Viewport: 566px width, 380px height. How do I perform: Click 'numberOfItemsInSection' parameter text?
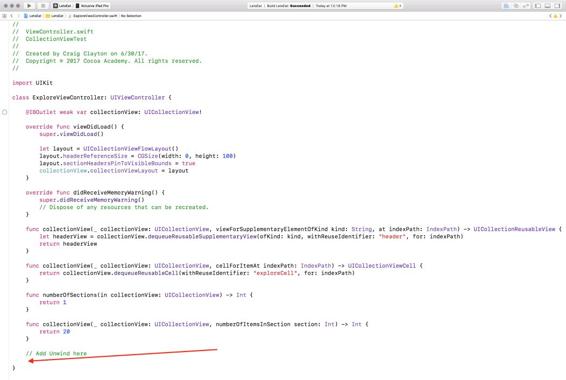[x=253, y=324]
